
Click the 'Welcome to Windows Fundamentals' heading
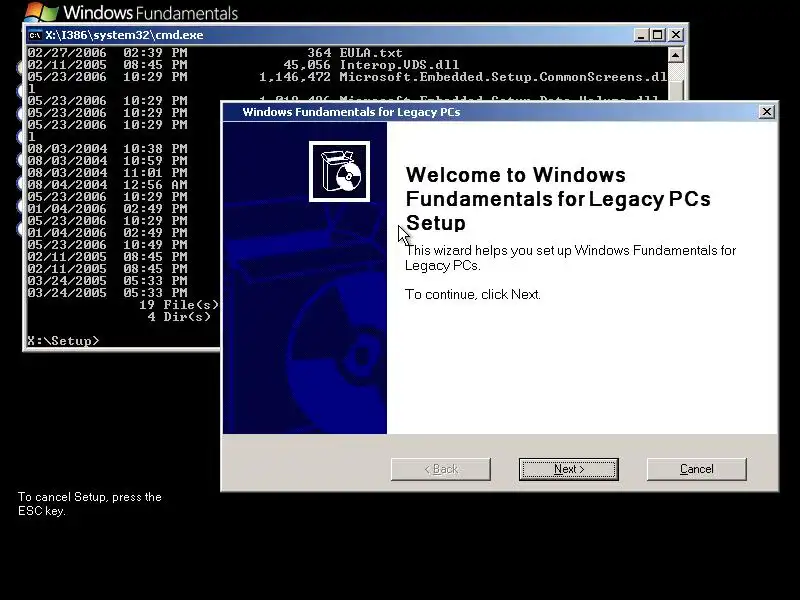558,199
